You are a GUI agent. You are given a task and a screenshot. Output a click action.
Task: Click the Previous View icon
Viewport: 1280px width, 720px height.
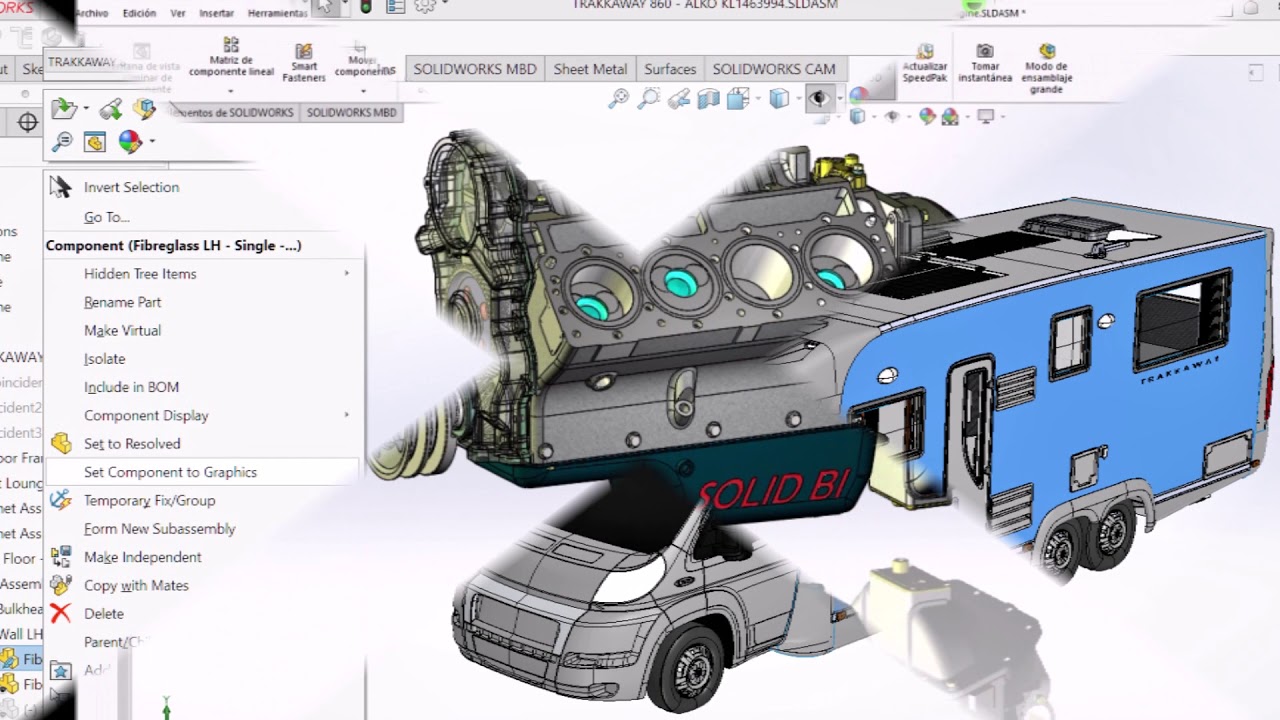[679, 98]
